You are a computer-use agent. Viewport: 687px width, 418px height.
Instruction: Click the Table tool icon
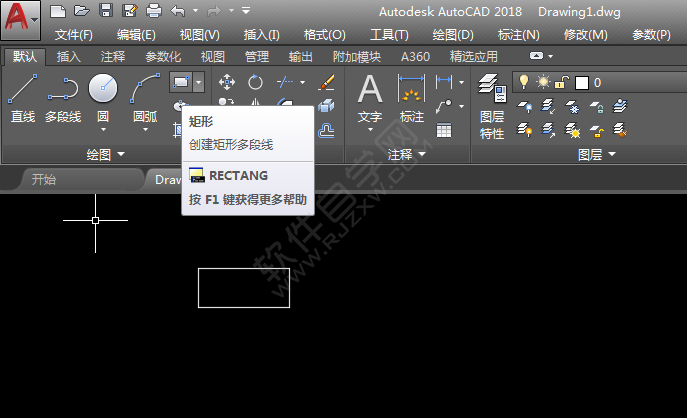pos(444,130)
